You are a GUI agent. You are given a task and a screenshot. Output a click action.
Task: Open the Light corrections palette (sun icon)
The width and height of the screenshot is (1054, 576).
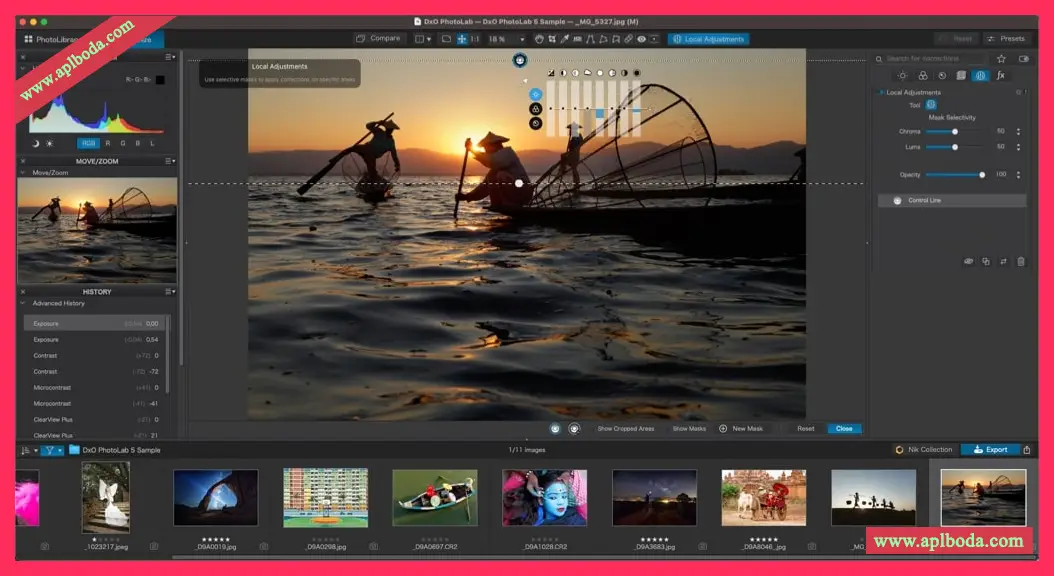[902, 75]
